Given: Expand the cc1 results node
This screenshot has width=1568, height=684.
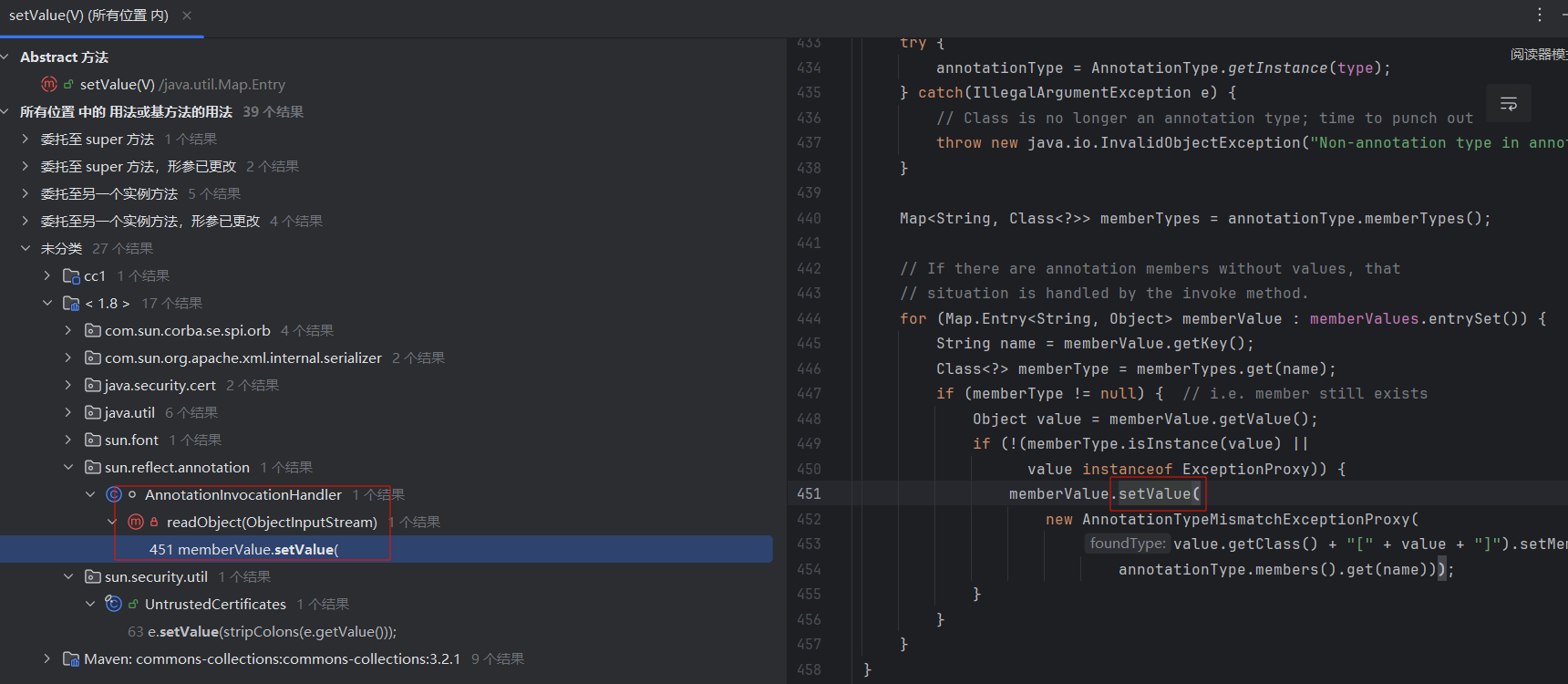Looking at the screenshot, I should (x=47, y=275).
